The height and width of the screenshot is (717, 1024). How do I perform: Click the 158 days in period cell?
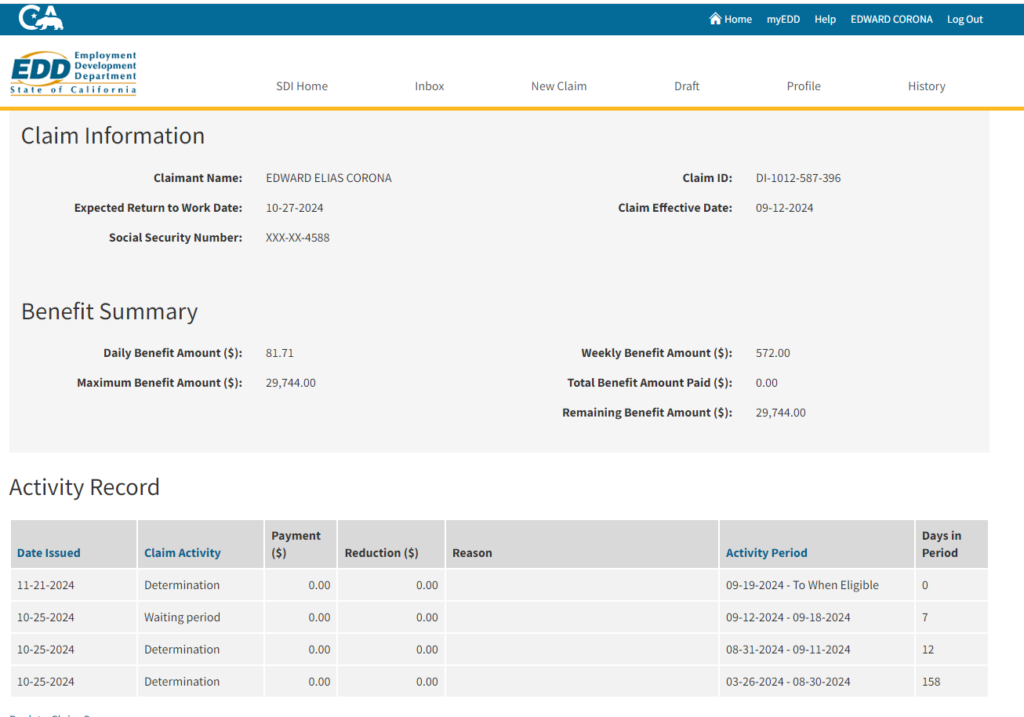931,682
